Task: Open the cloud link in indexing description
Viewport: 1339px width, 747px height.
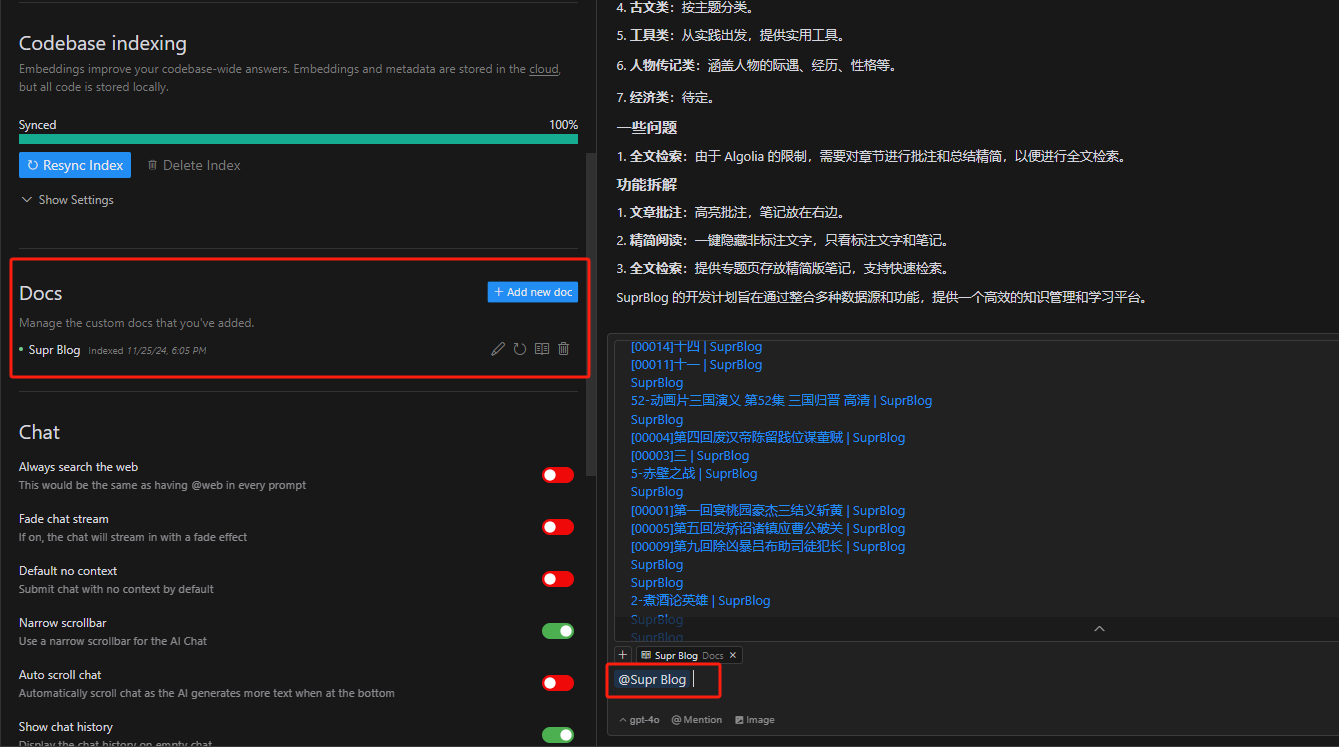Action: [544, 69]
